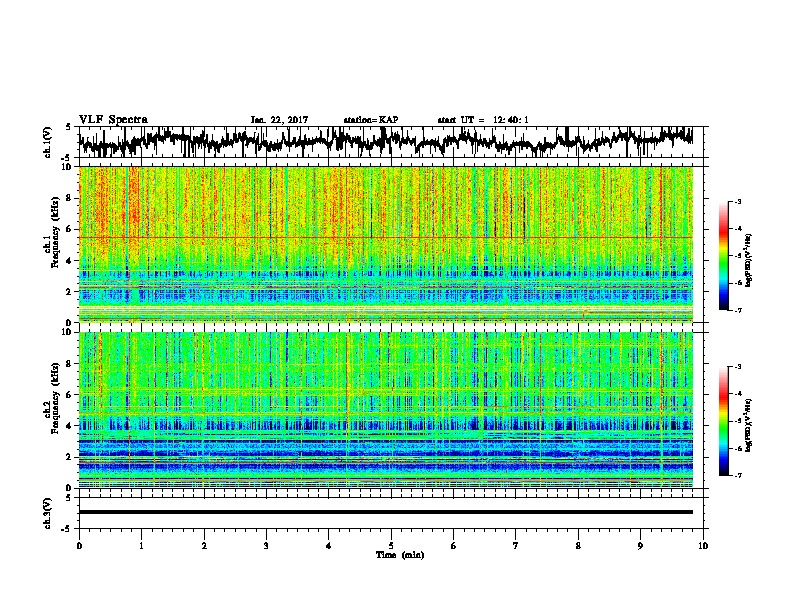The image size is (792, 612).
Task: Click the time axis tick label '8'
Action: point(578,545)
